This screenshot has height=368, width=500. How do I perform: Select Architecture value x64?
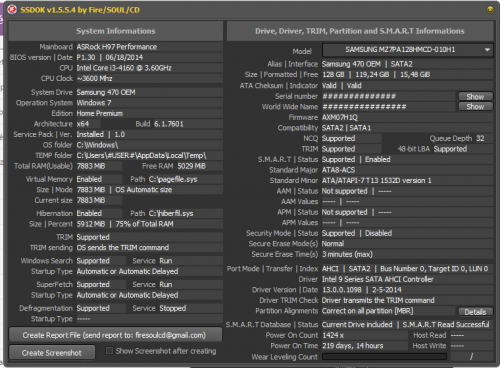[83, 124]
